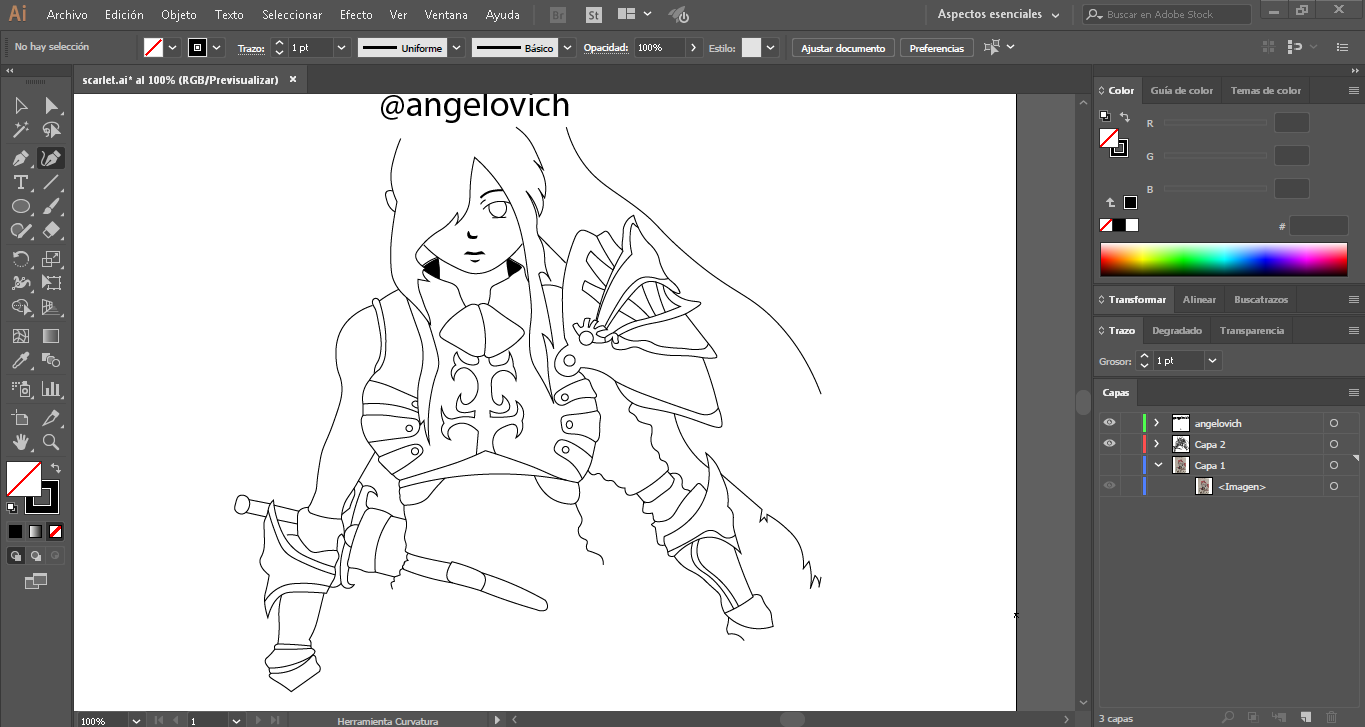This screenshot has width=1365, height=727.
Task: Toggle visibility of the <Imagen> sublayer
Action: [x=1109, y=486]
